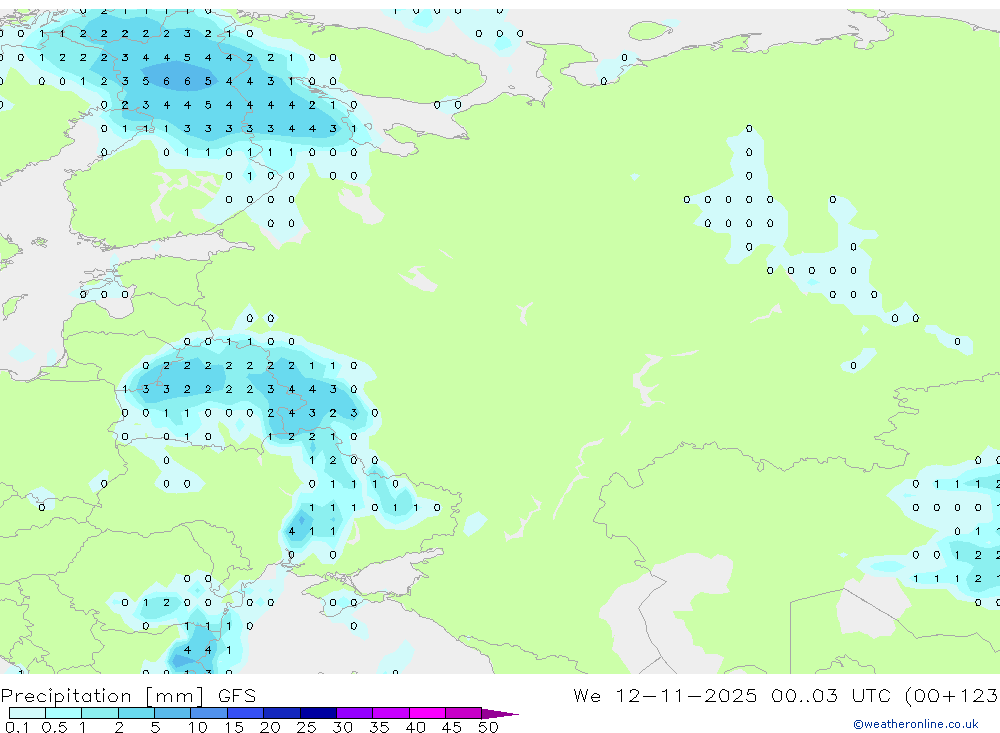This screenshot has height=733, width=1000.
Task: Pick the legend swatch between 15 and 20
Action: 246,713
